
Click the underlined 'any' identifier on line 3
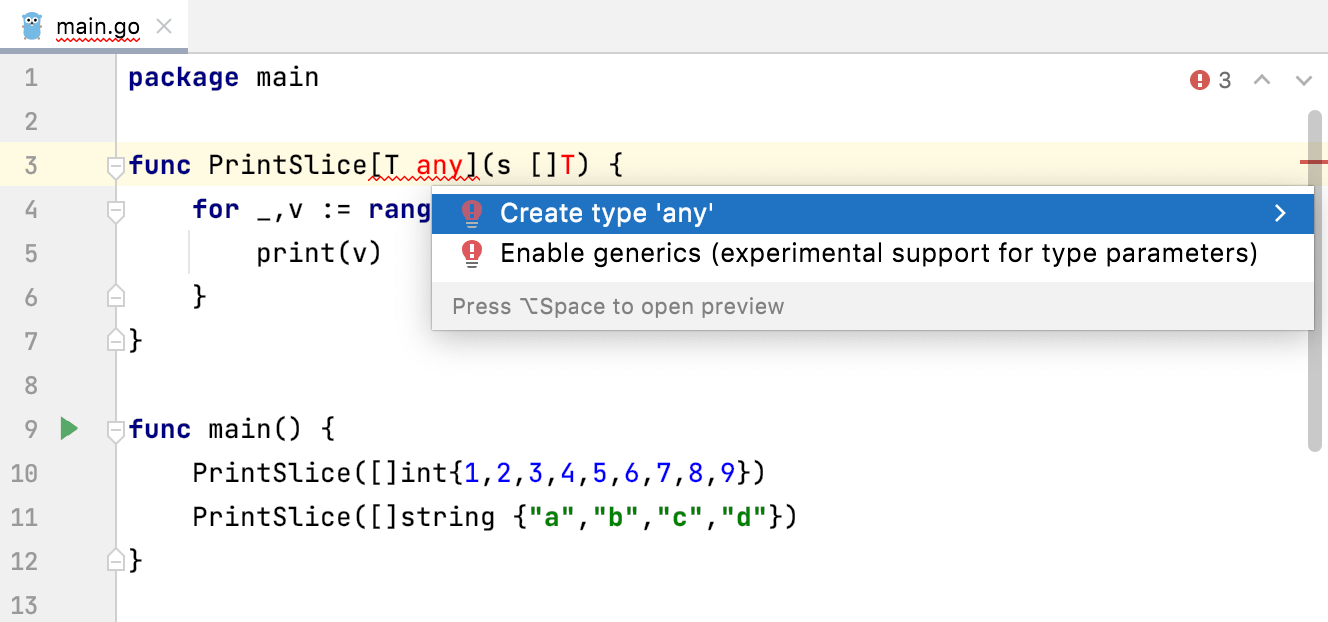click(440, 165)
